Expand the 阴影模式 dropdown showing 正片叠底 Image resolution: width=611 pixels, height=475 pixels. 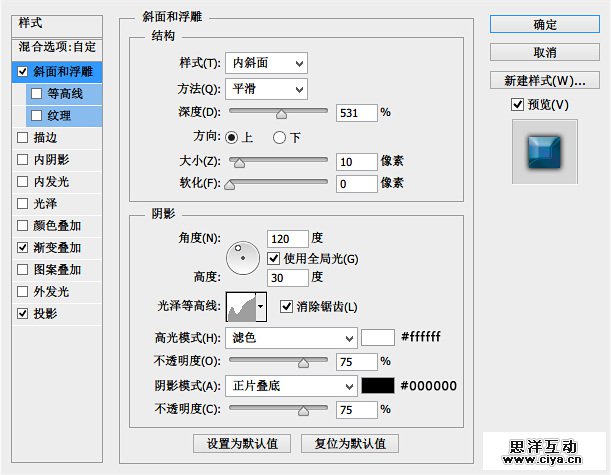tap(291, 386)
